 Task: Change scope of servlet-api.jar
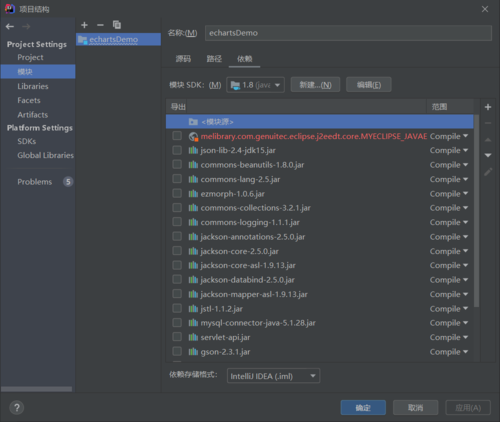click(449, 337)
